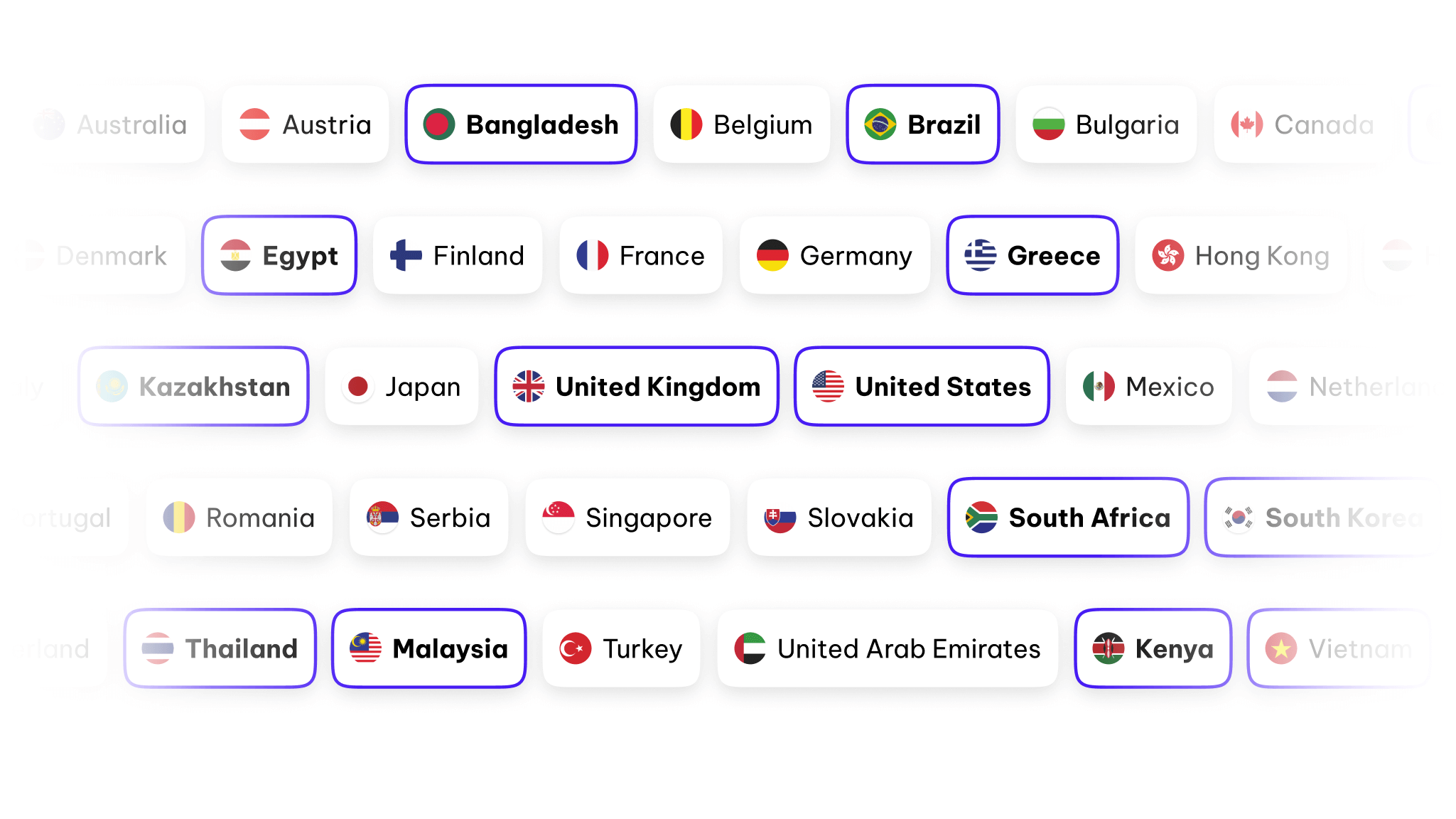Viewport: 1456px width, 819px height.
Task: Click the Mexico flag icon
Action: (x=1099, y=387)
